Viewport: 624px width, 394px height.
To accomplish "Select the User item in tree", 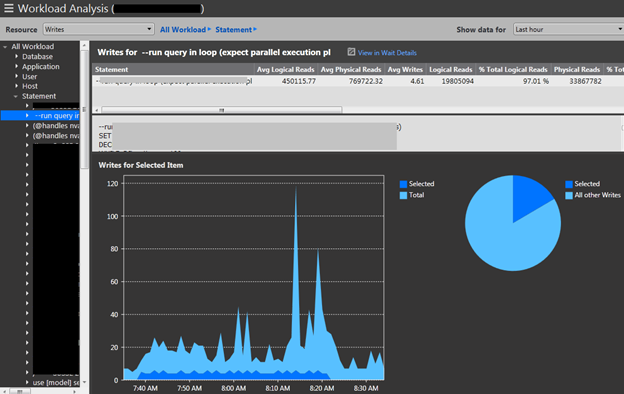I will click(x=29, y=76).
